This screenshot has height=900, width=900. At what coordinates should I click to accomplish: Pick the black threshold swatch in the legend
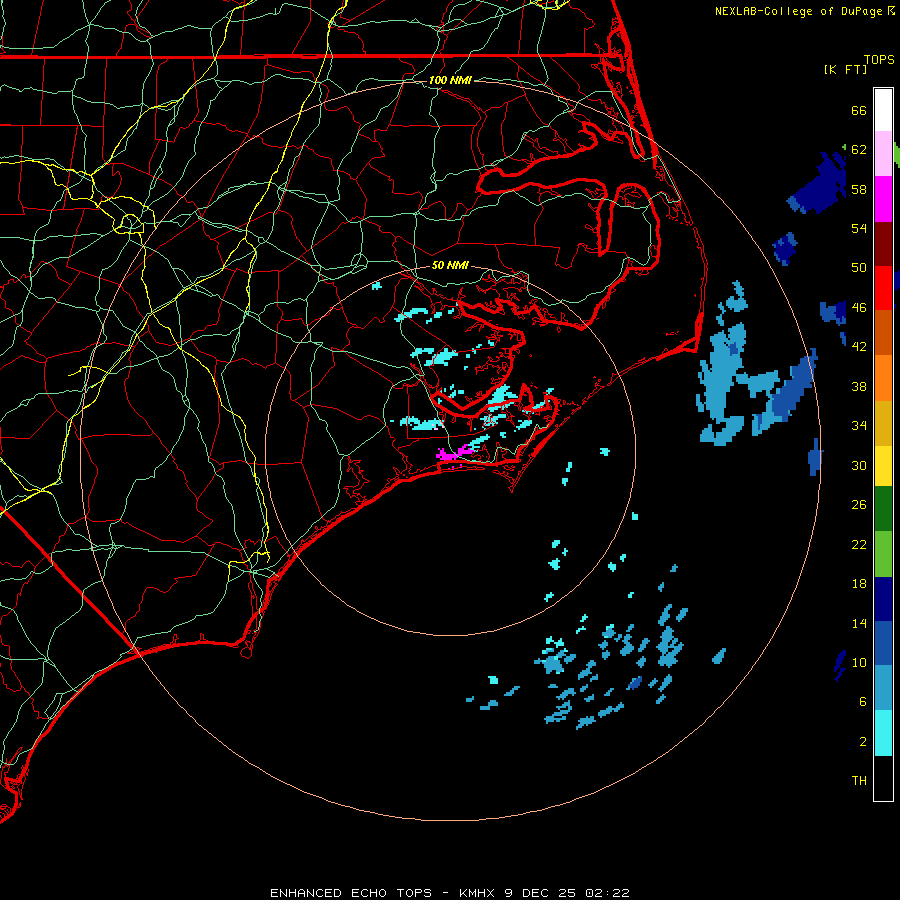[883, 778]
